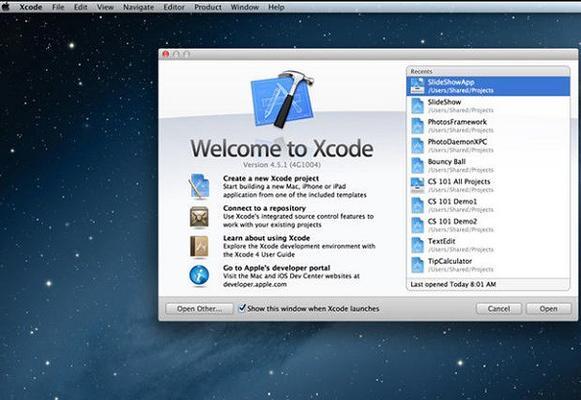Close the Welcome to Xcode window

click(x=166, y=54)
